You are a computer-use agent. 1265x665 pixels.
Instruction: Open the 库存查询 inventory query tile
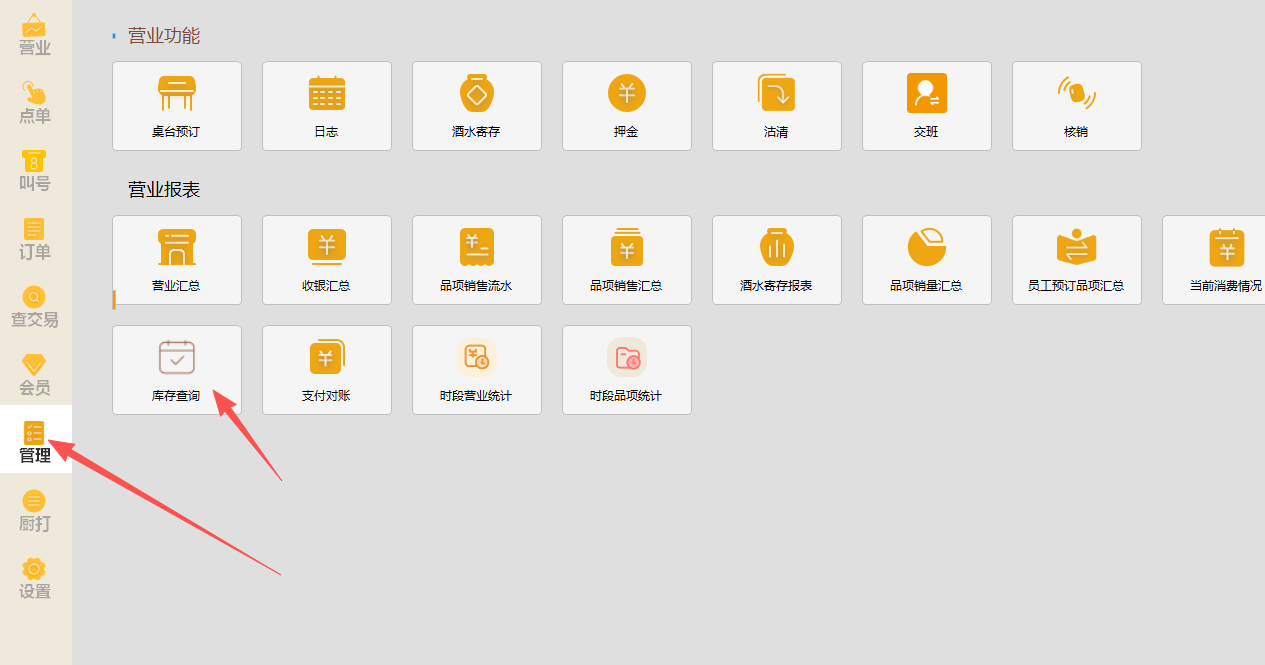[x=177, y=370]
